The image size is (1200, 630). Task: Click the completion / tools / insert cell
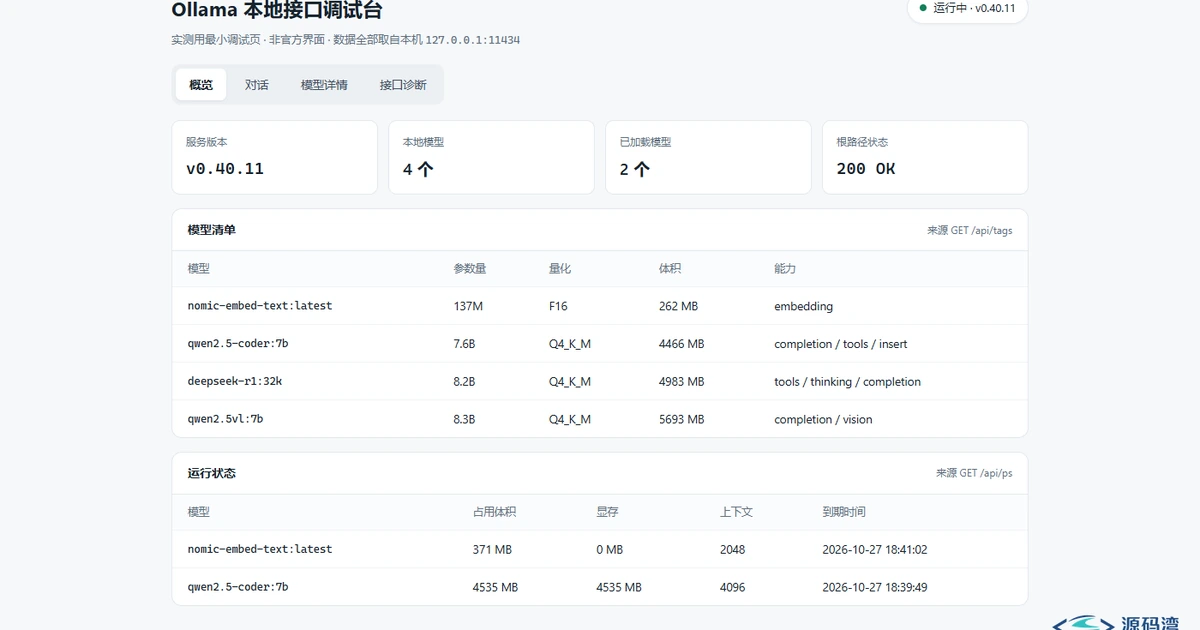coord(841,344)
